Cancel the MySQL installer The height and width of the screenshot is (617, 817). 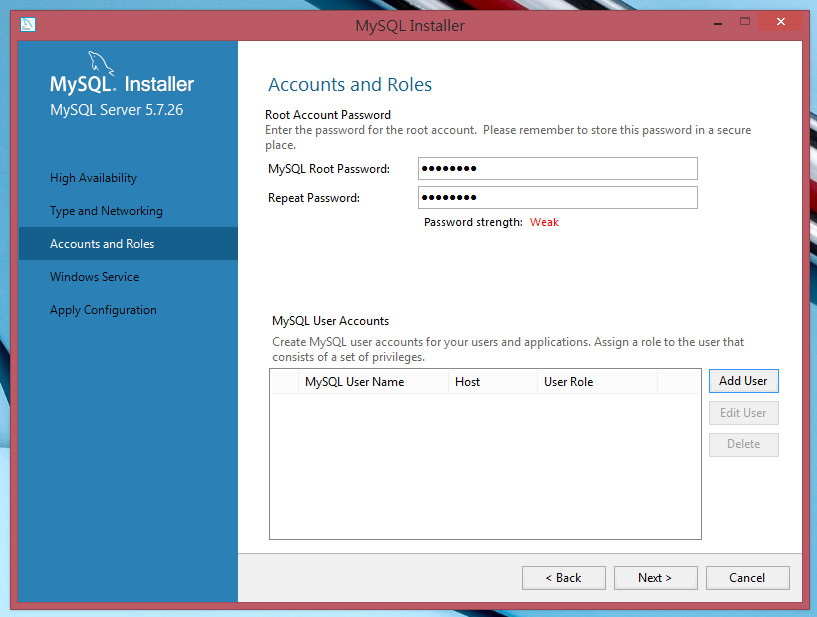[x=748, y=578]
